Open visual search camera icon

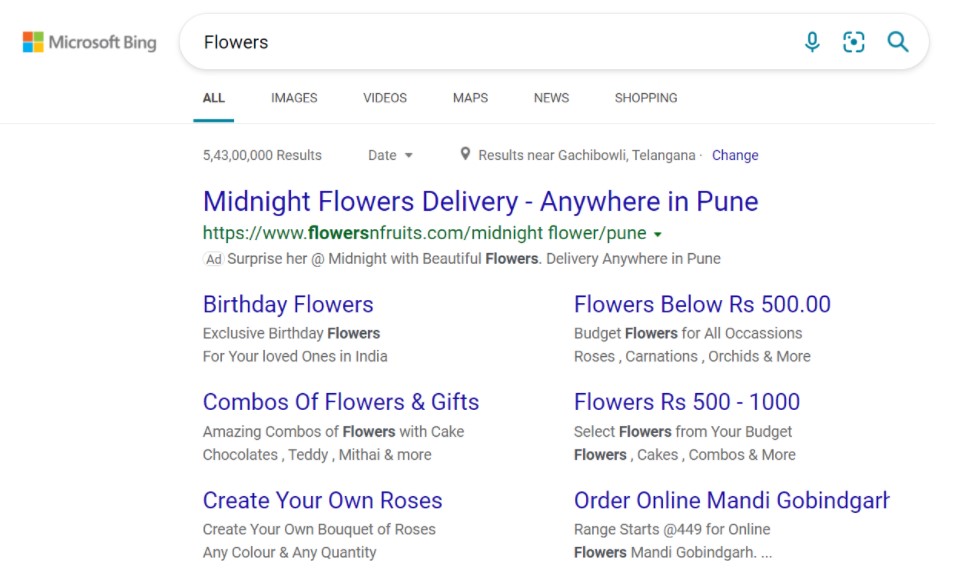pos(854,42)
